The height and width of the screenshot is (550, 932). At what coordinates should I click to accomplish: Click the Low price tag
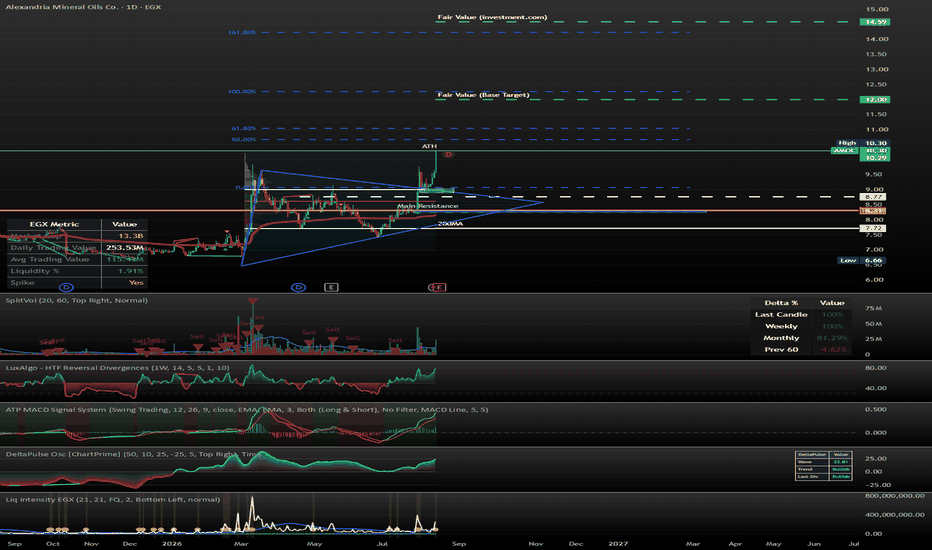(862, 260)
